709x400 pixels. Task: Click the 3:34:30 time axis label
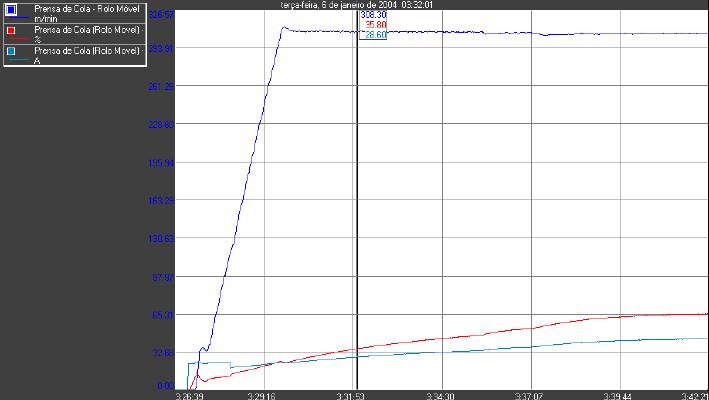pos(440,395)
